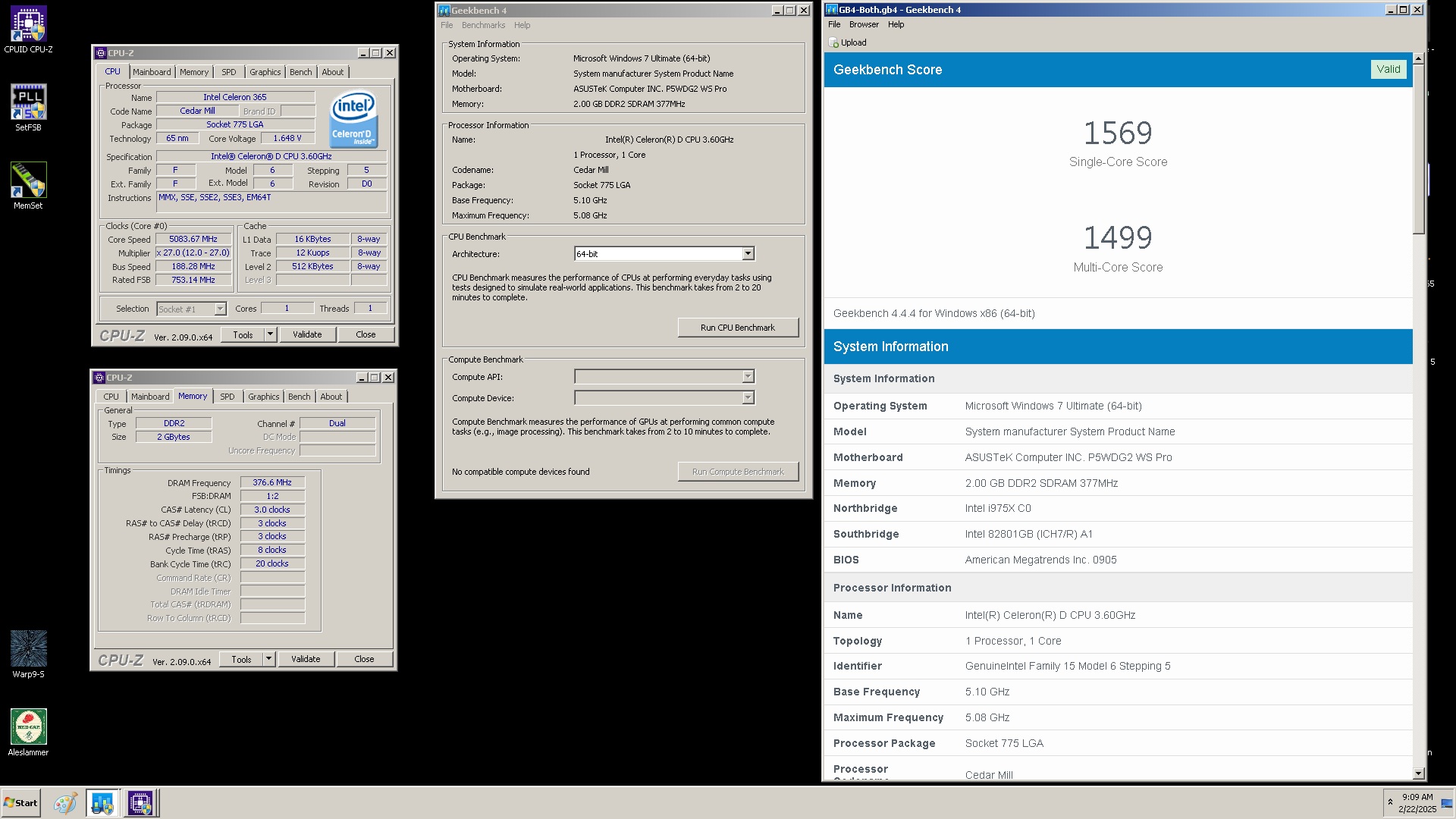The height and width of the screenshot is (819, 1456).
Task: Click the Valid badge in Geekbench Score
Action: (x=1389, y=69)
